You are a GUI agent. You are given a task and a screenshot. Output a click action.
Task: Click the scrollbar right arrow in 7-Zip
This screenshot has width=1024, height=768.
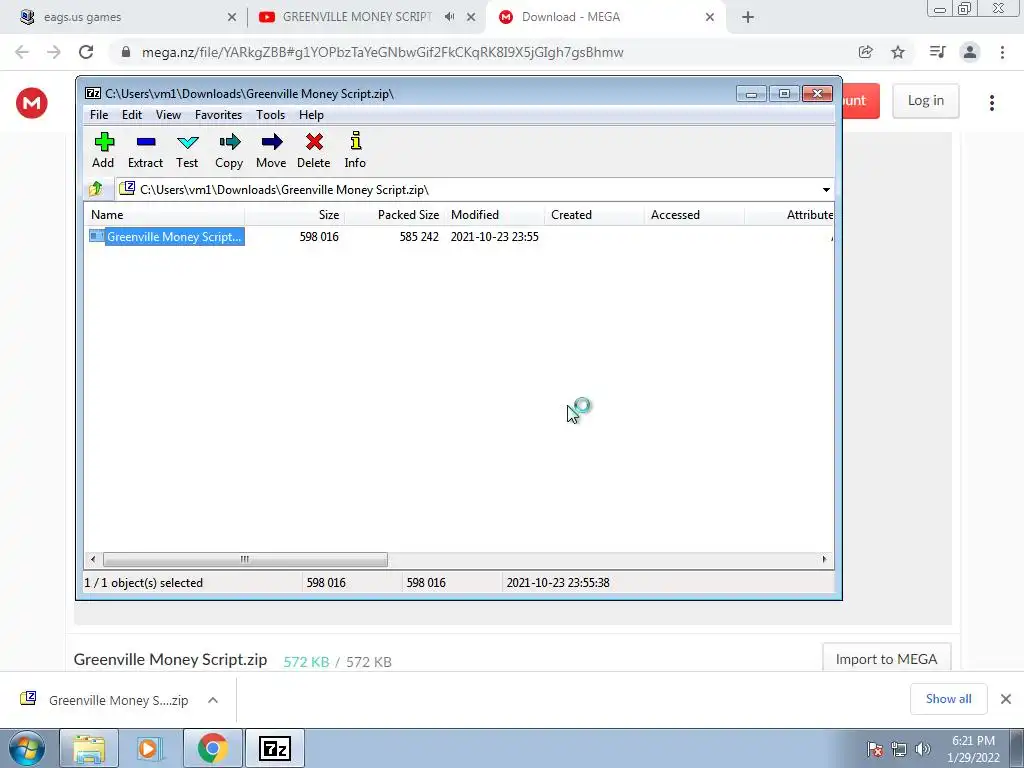pyautogui.click(x=824, y=560)
